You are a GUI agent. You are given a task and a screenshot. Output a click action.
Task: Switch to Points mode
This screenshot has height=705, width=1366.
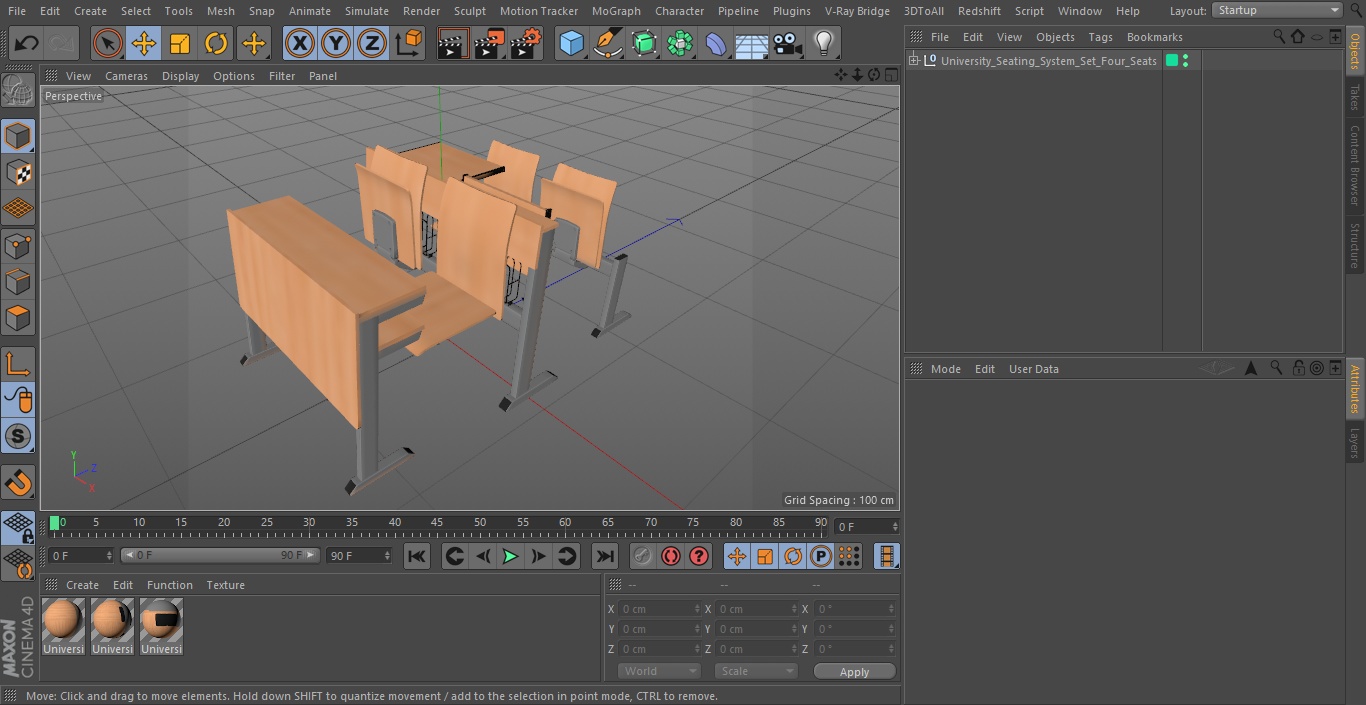pyautogui.click(x=18, y=245)
